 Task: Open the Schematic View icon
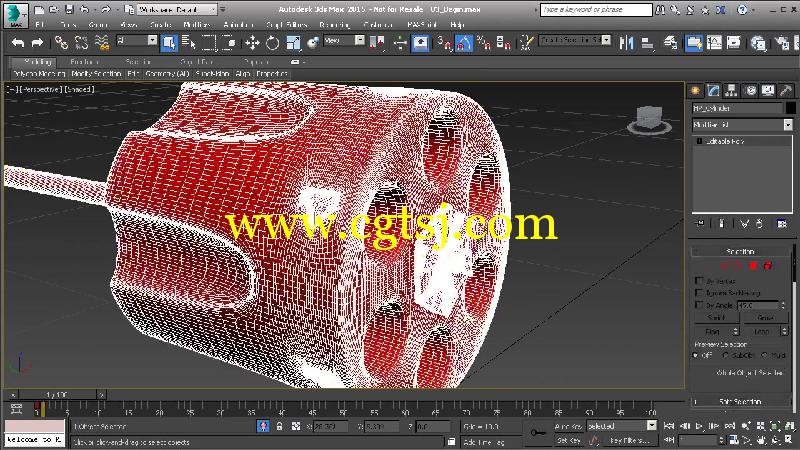tap(734, 43)
